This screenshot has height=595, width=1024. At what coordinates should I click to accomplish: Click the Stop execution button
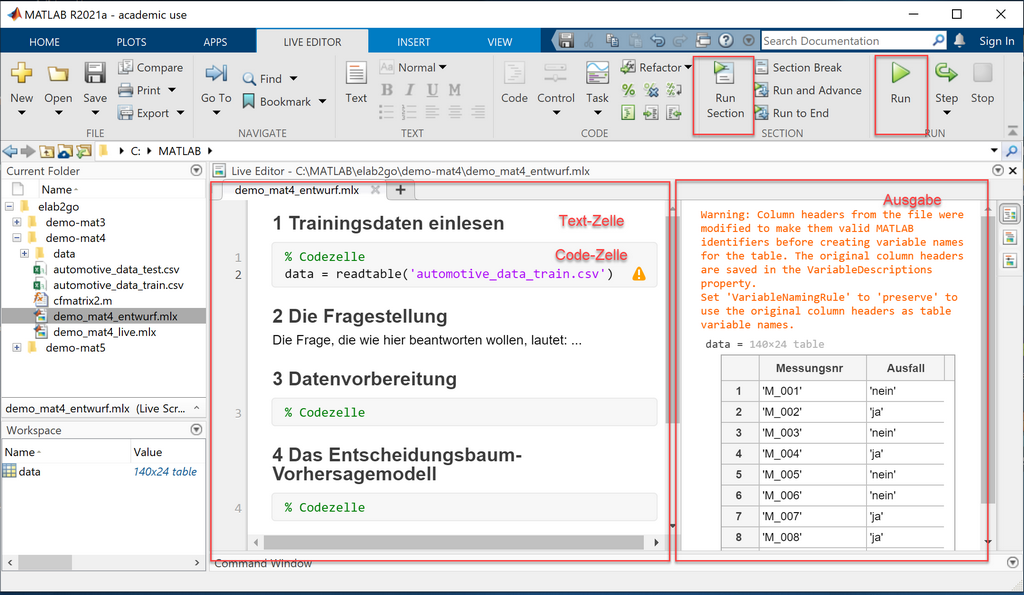click(x=982, y=83)
